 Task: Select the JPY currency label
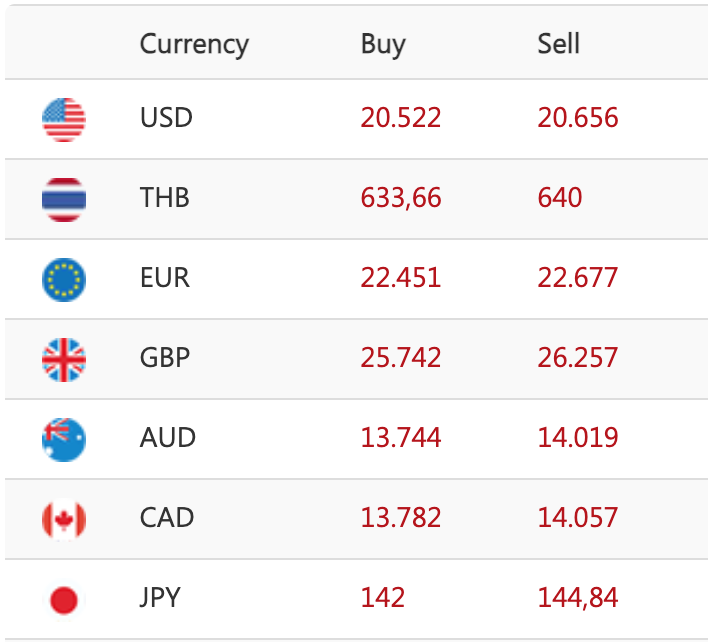click(161, 598)
